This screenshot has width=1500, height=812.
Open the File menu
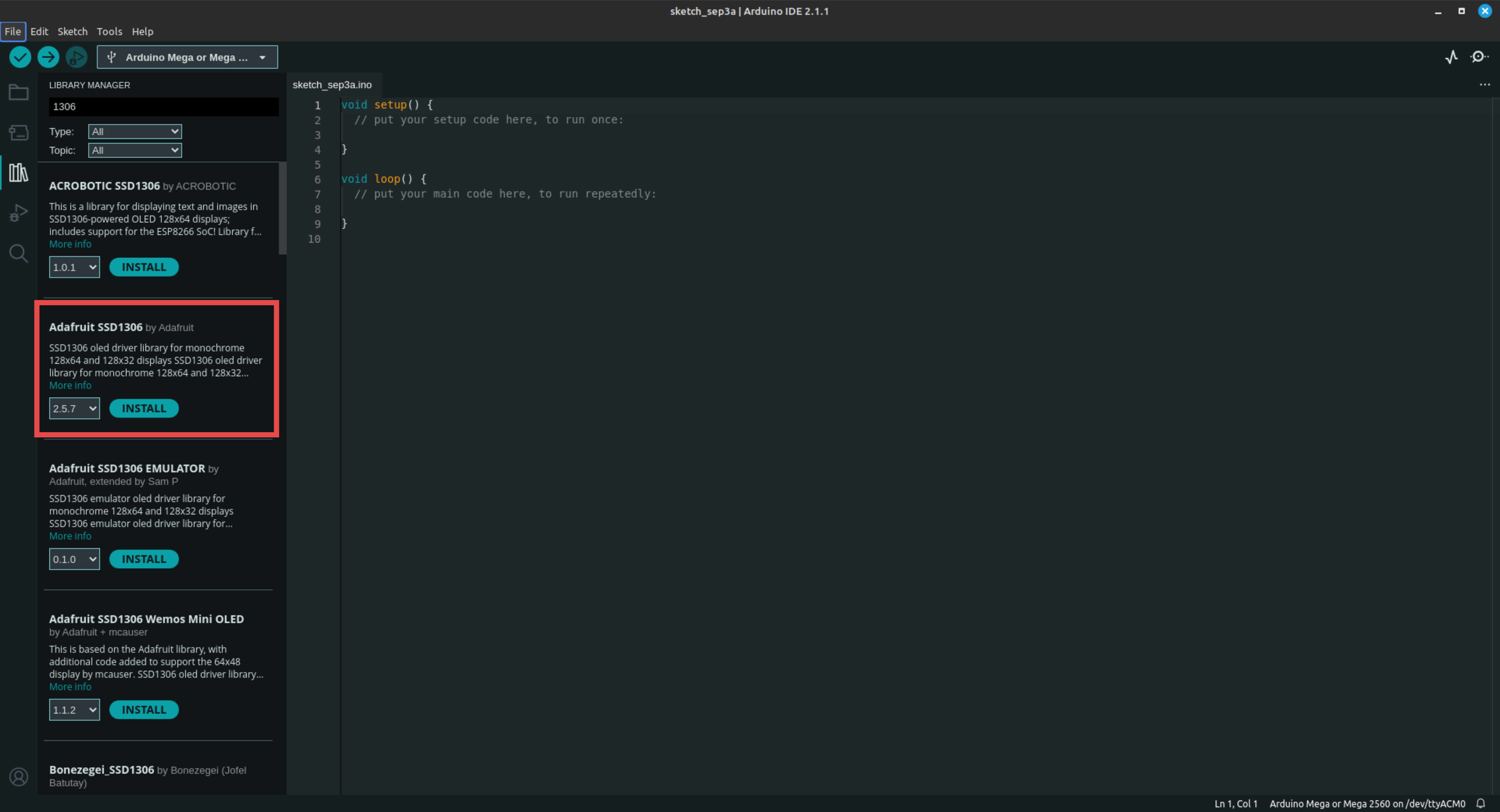pos(13,31)
